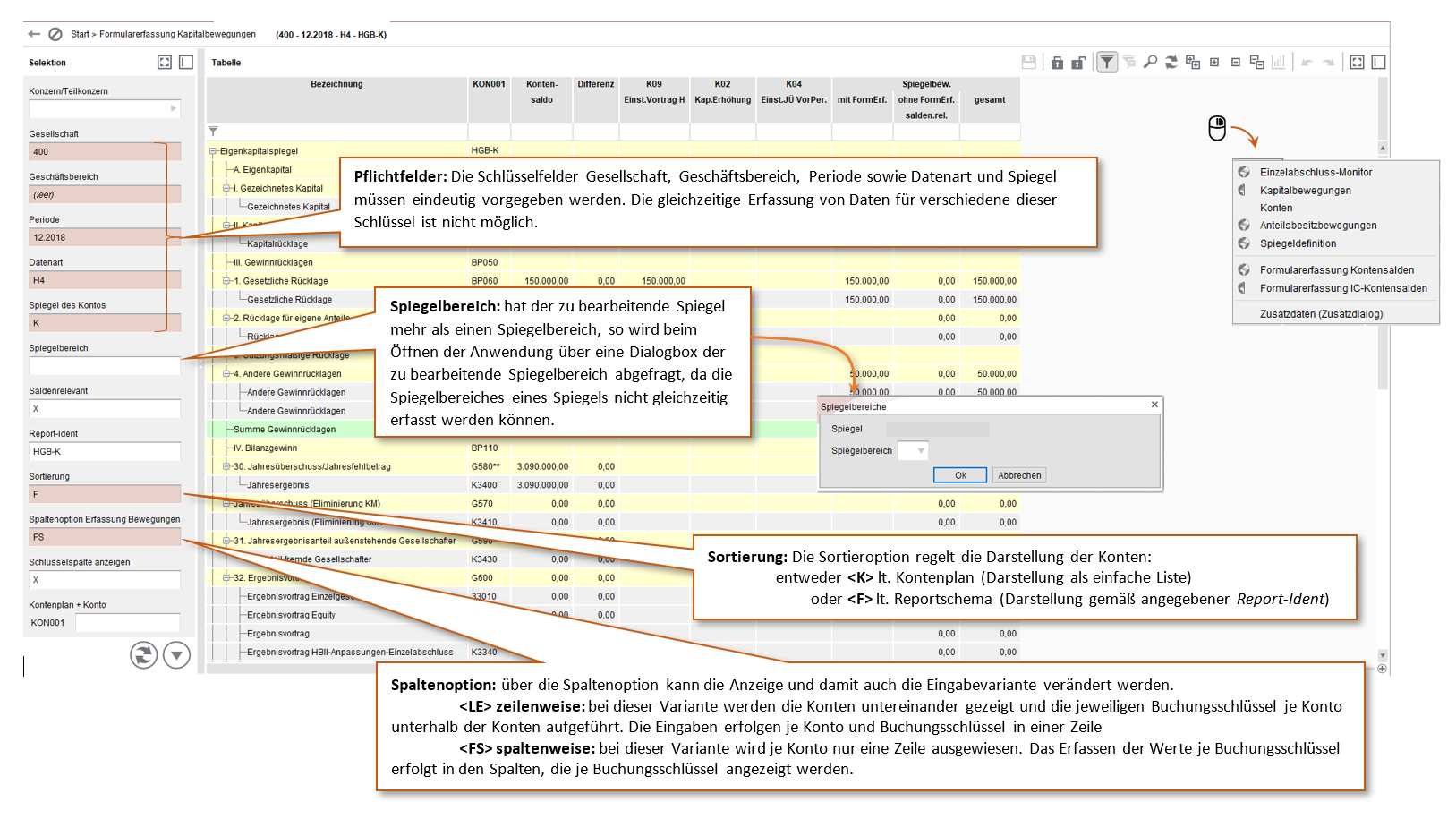Select the IV. Bilanzgewinn row
The width and height of the screenshot is (1456, 819).
pyautogui.click(x=613, y=448)
